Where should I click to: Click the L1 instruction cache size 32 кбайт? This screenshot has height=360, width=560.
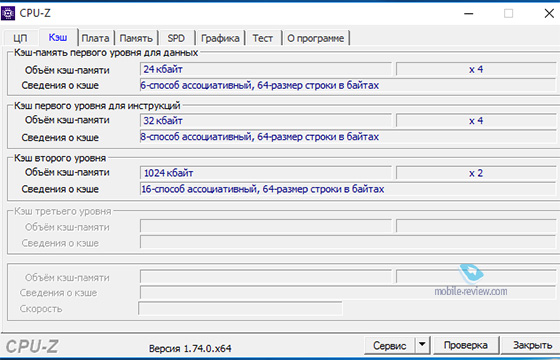pos(266,120)
